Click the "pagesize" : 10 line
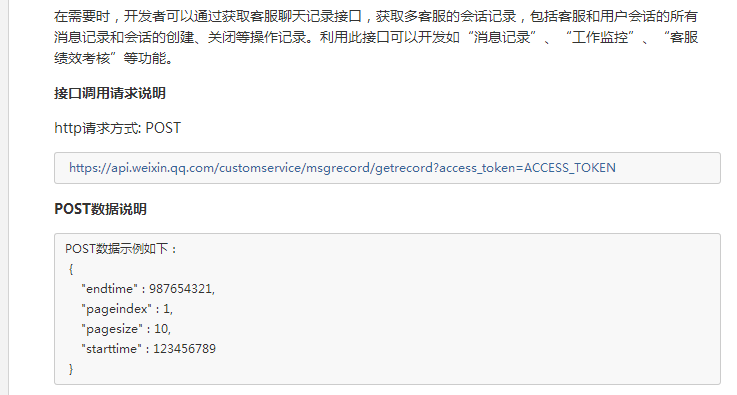 pos(126,329)
